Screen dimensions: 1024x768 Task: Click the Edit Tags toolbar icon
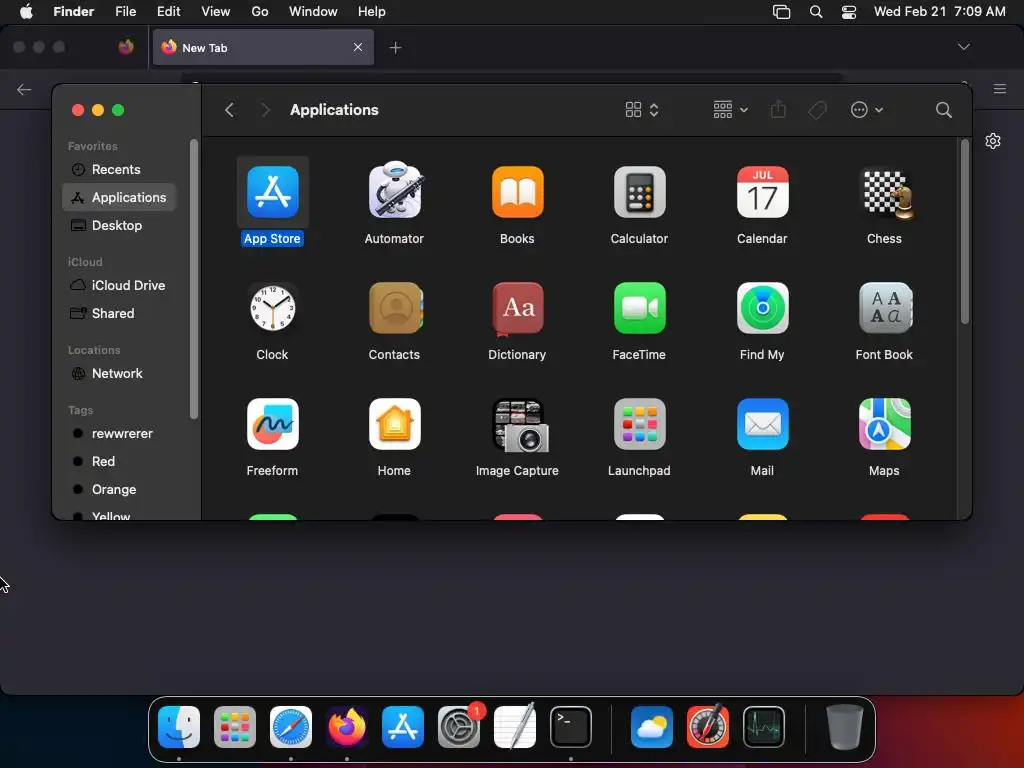click(817, 110)
